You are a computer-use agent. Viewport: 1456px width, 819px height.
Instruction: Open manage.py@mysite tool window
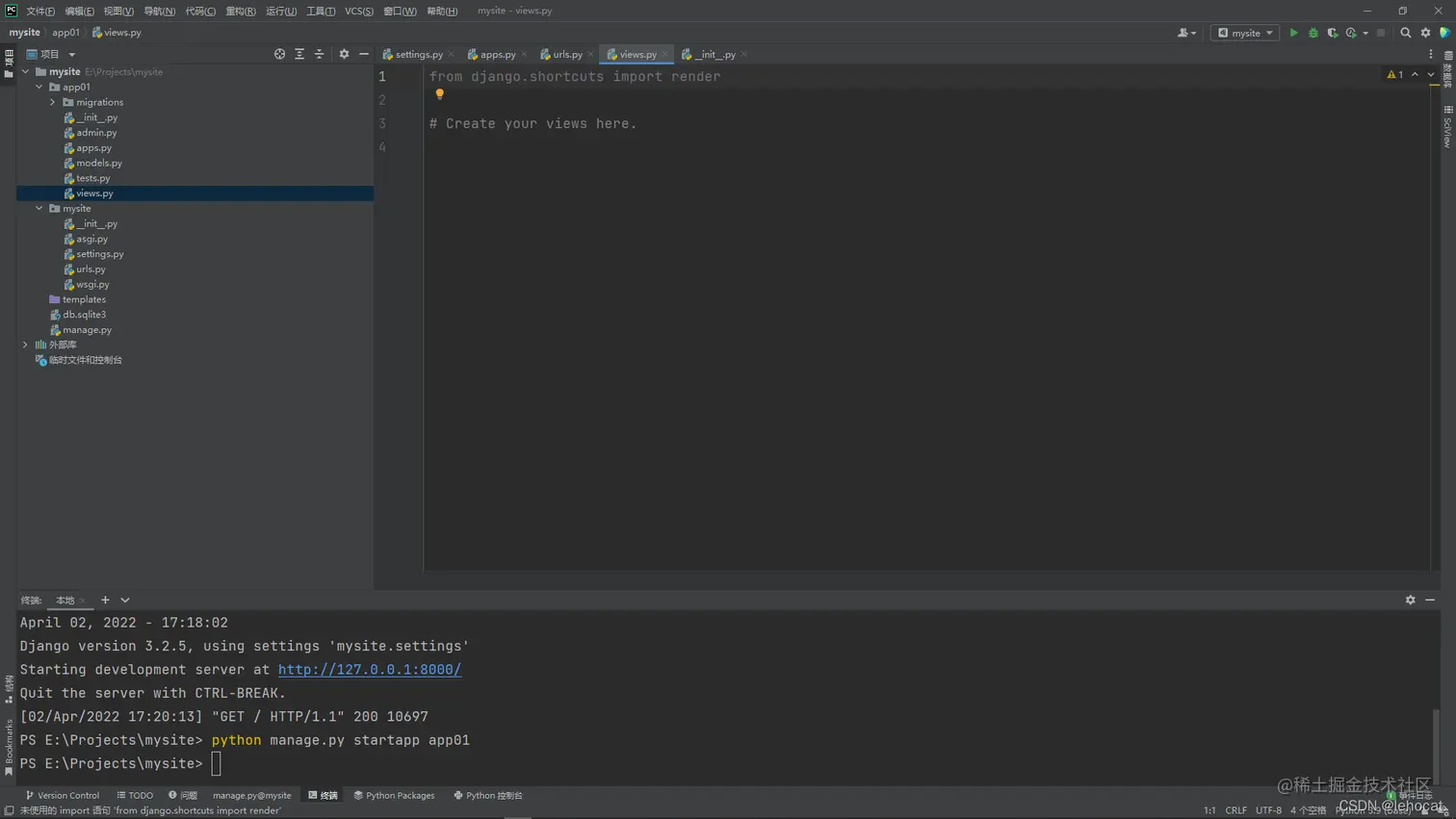pyautogui.click(x=251, y=796)
